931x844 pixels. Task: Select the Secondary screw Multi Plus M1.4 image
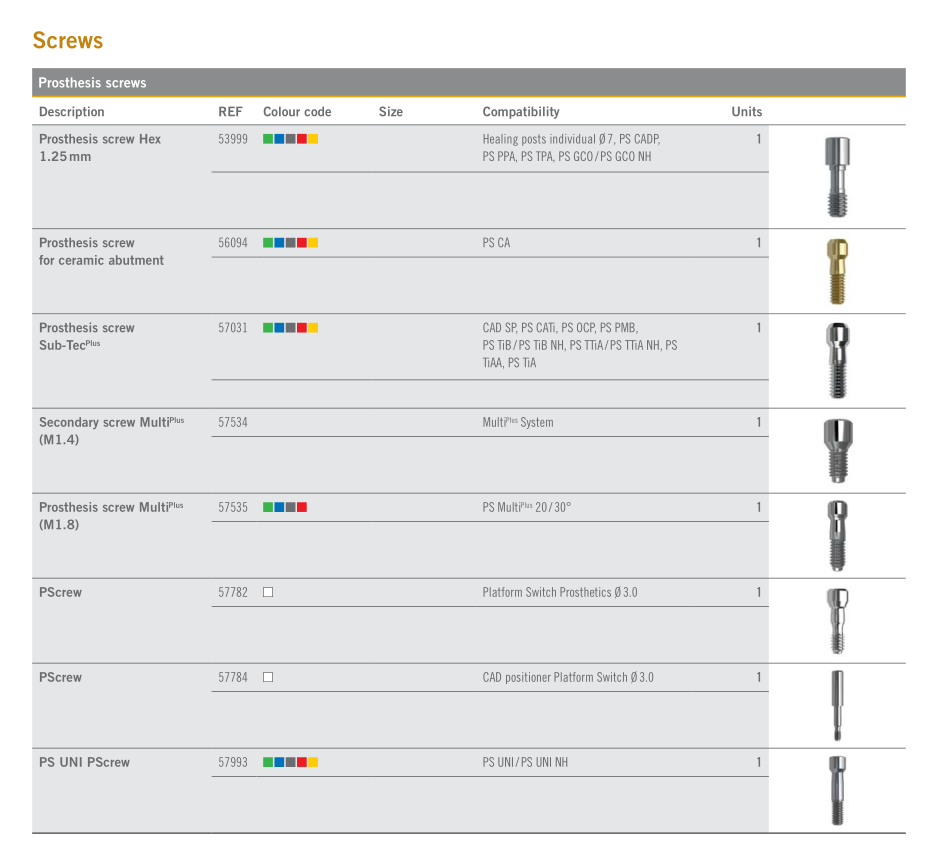point(837,450)
